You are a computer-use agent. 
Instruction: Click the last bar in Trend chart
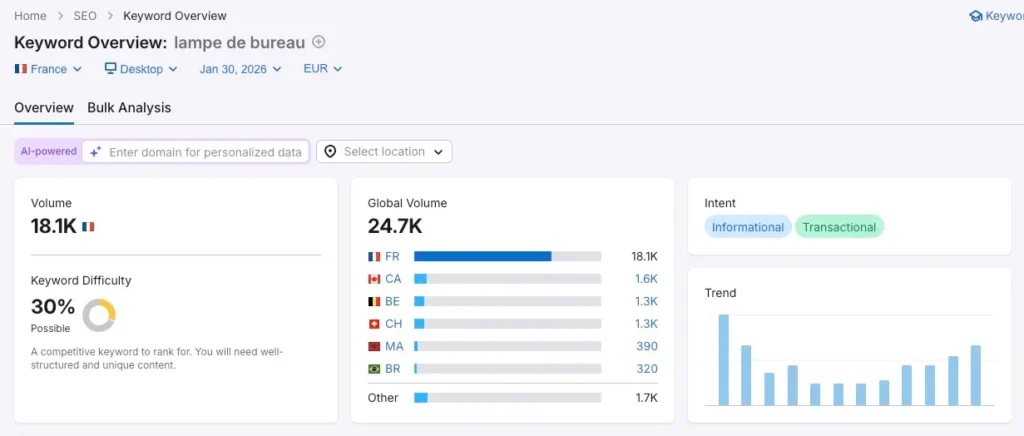pyautogui.click(x=976, y=375)
